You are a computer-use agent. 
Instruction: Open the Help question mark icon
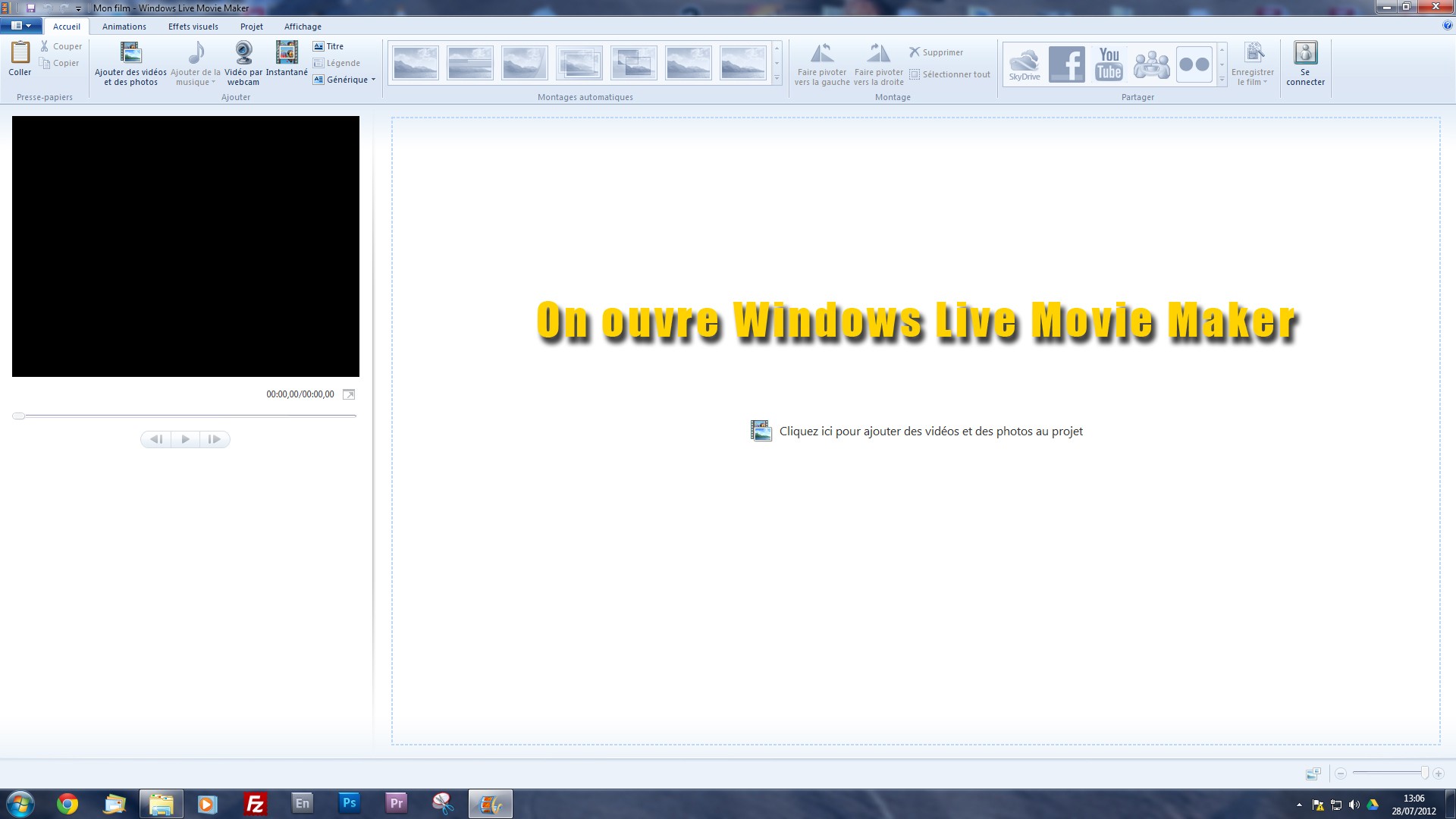click(x=1448, y=26)
